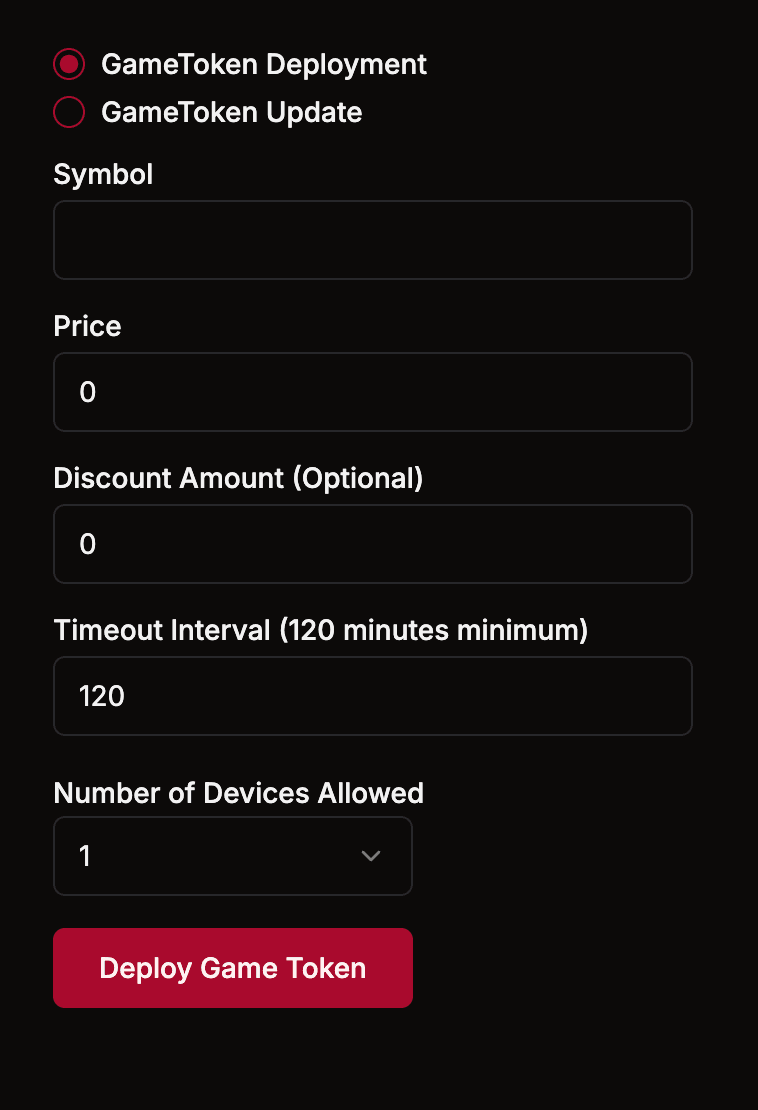Open the Number of Devices Allowed dropdown
Viewport: 758px width, 1110px height.
coord(233,856)
